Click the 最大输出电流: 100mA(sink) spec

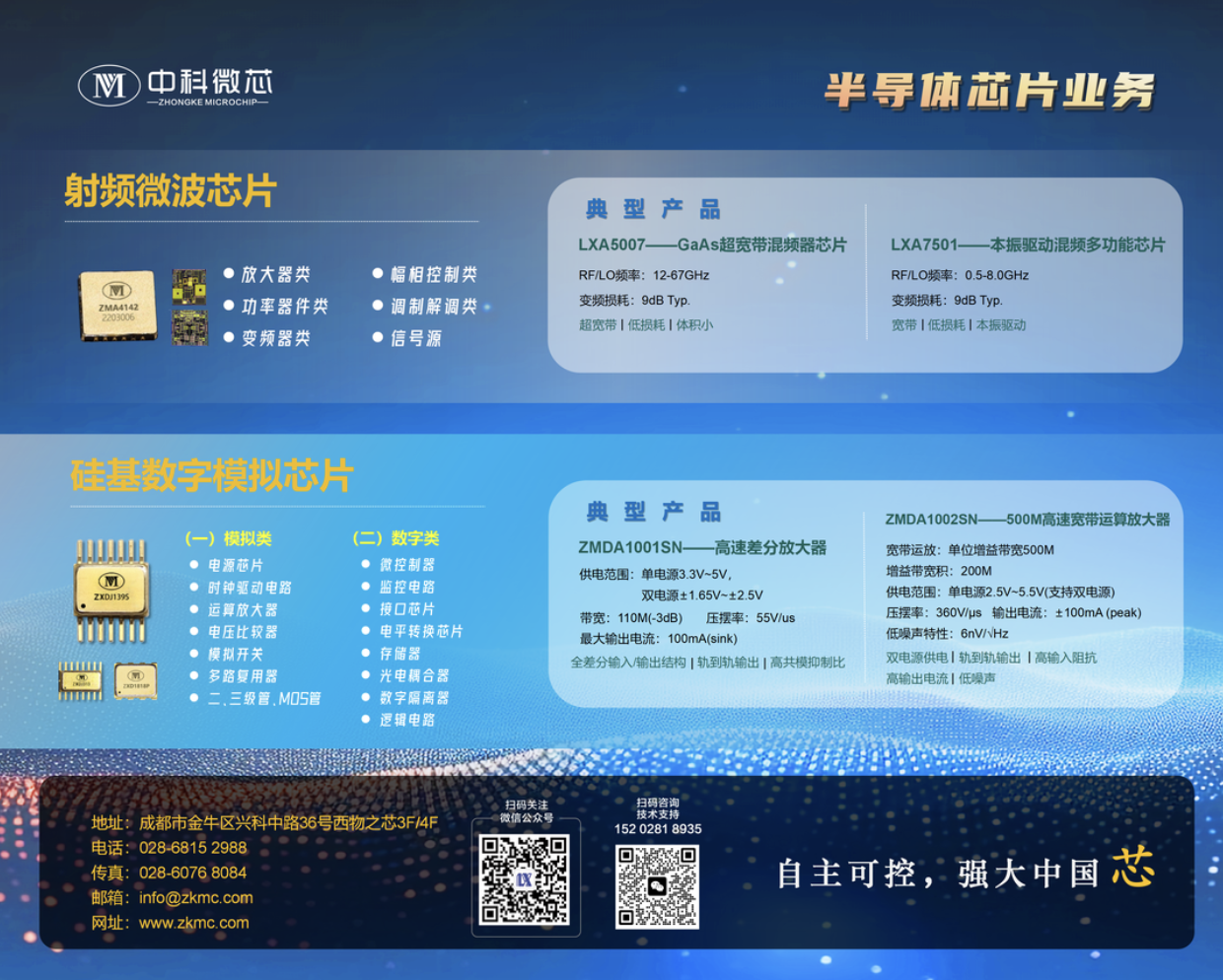tap(658, 639)
